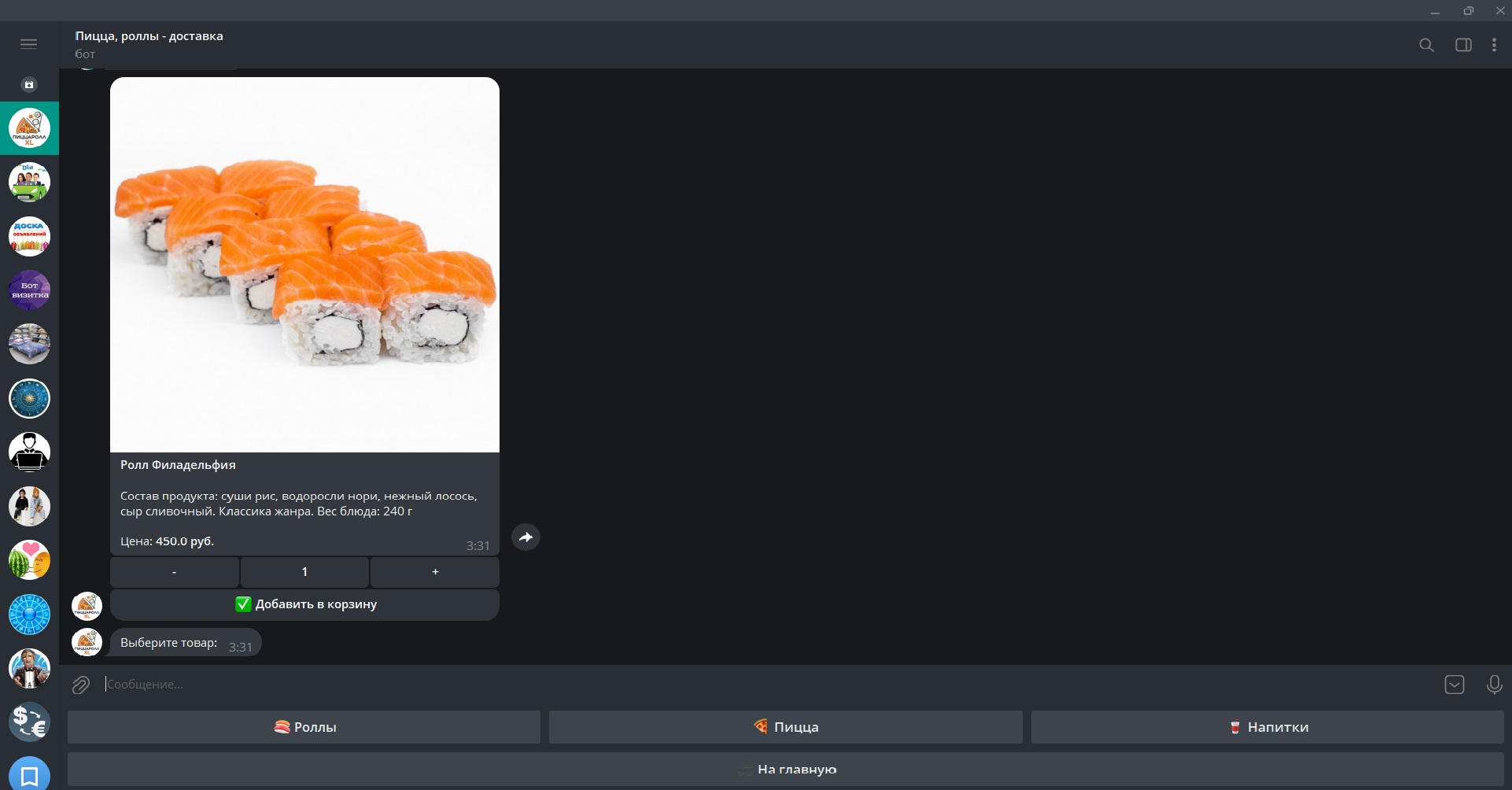This screenshot has height=790, width=1512.
Task: Click the bot avatar beside Выберите товар
Action: (87, 642)
